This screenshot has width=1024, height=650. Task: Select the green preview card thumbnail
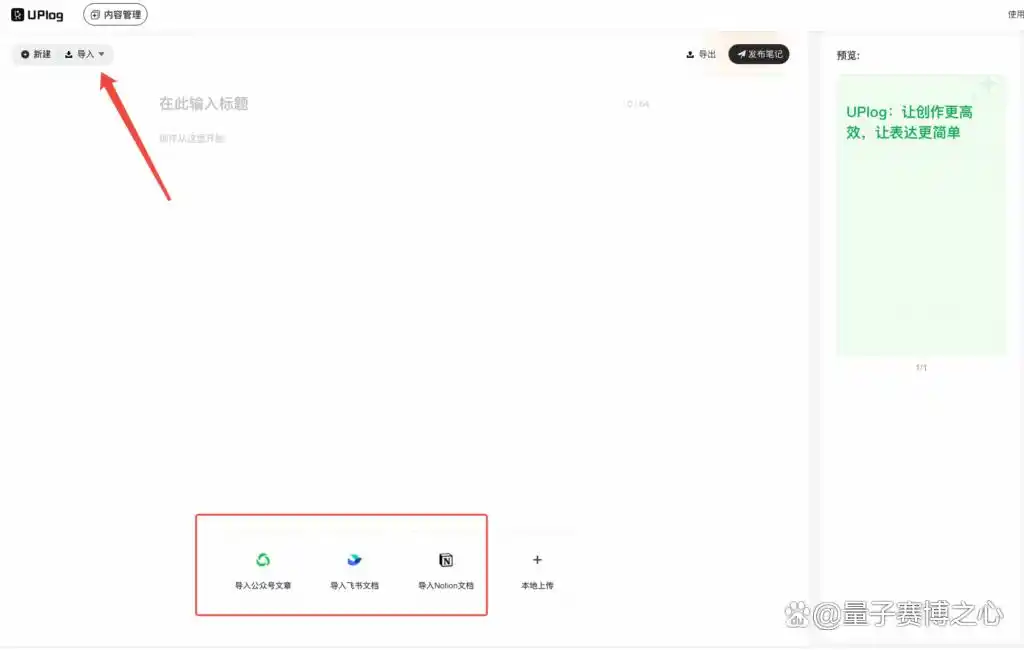pyautogui.click(x=921, y=215)
